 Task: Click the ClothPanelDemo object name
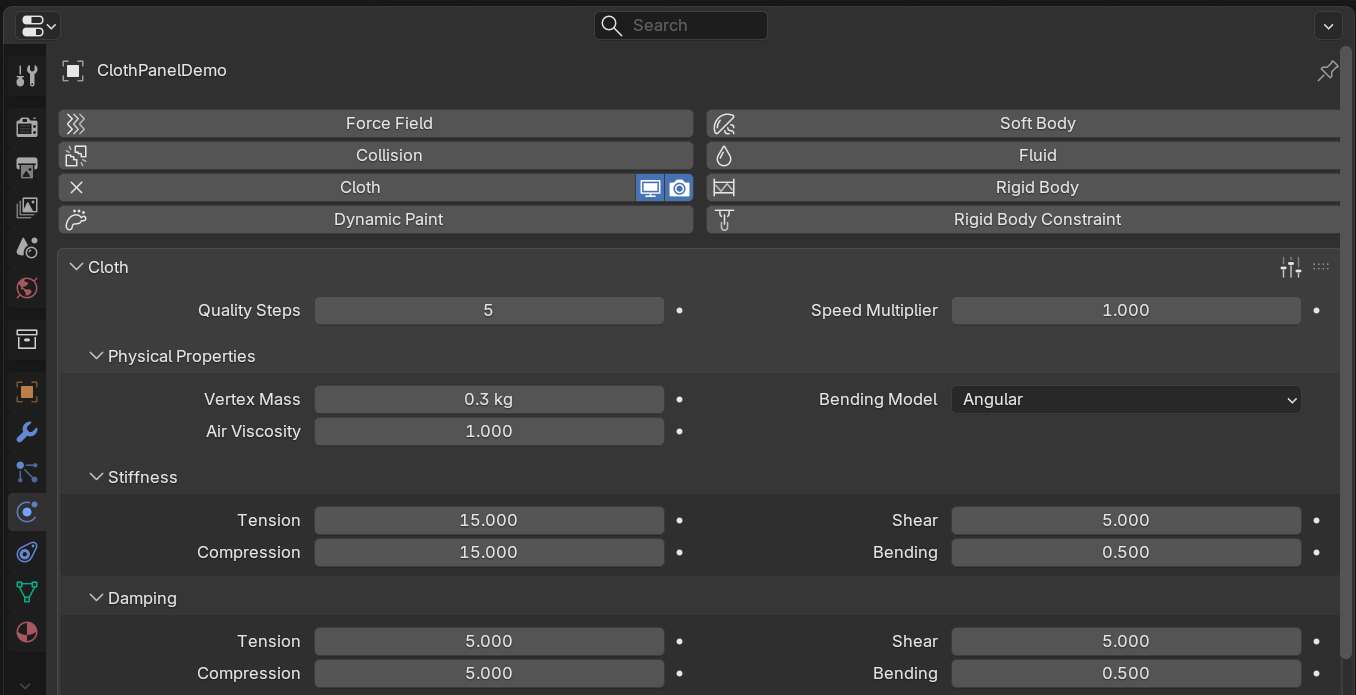162,71
